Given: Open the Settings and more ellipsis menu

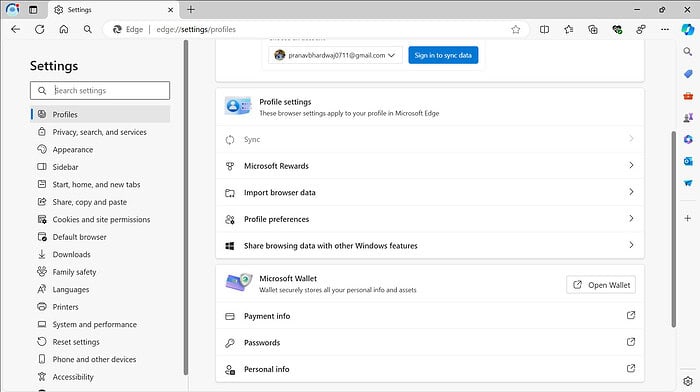Looking at the screenshot, I should click(665, 29).
